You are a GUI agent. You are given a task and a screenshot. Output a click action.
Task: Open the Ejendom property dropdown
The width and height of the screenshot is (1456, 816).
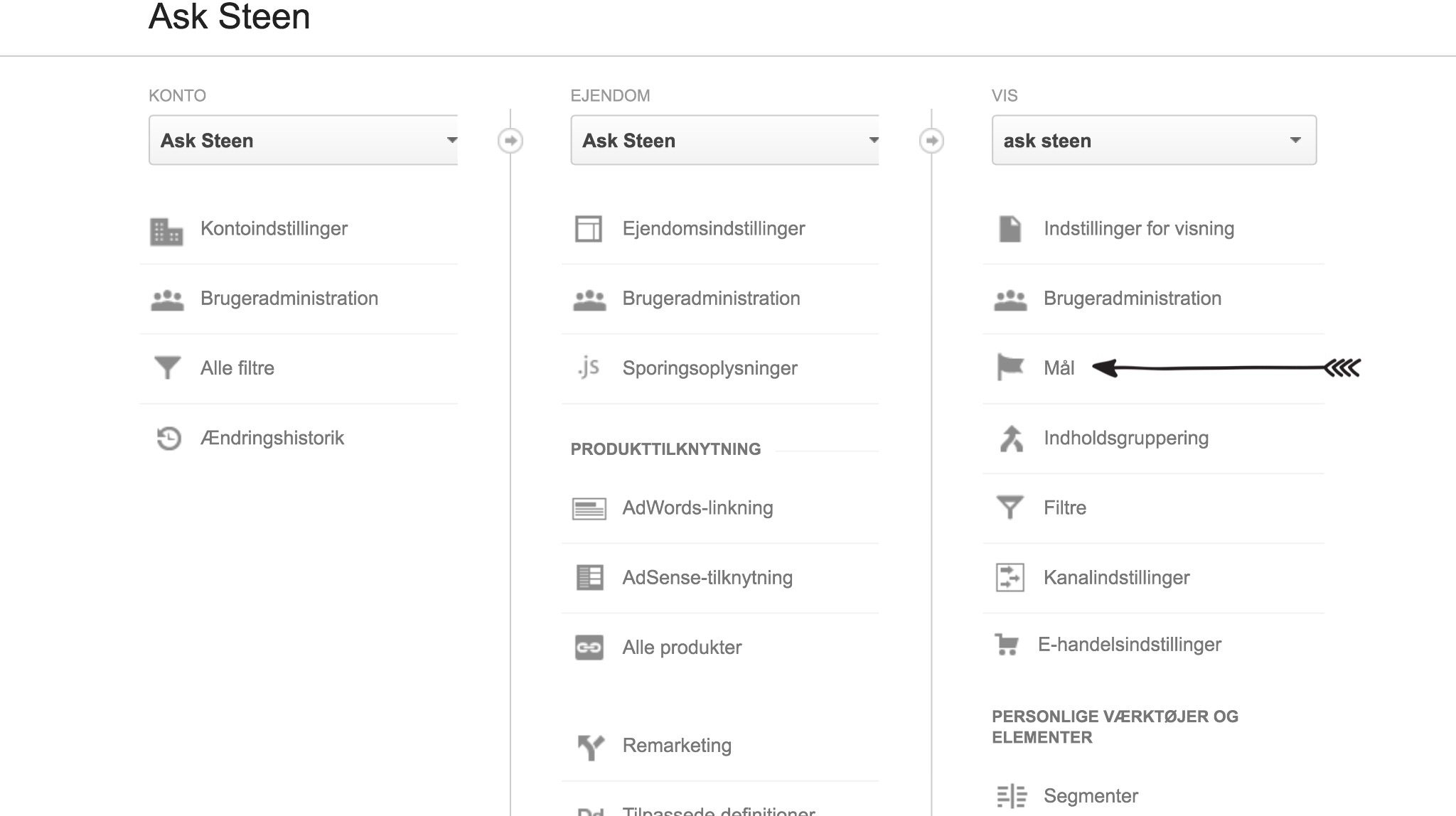coord(725,140)
